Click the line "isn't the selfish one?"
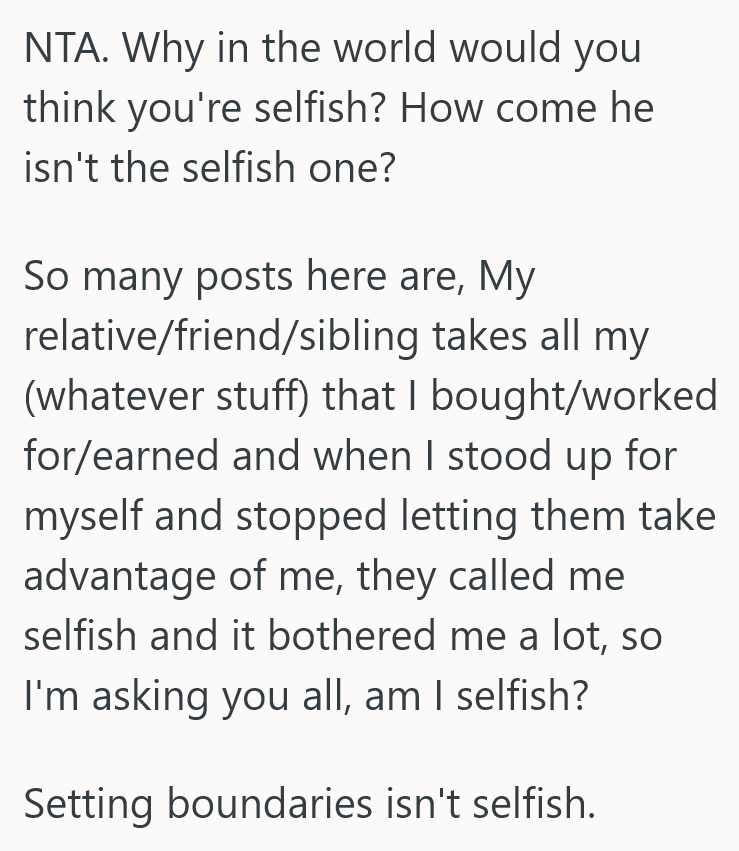This screenshot has height=851, width=739. [208, 166]
